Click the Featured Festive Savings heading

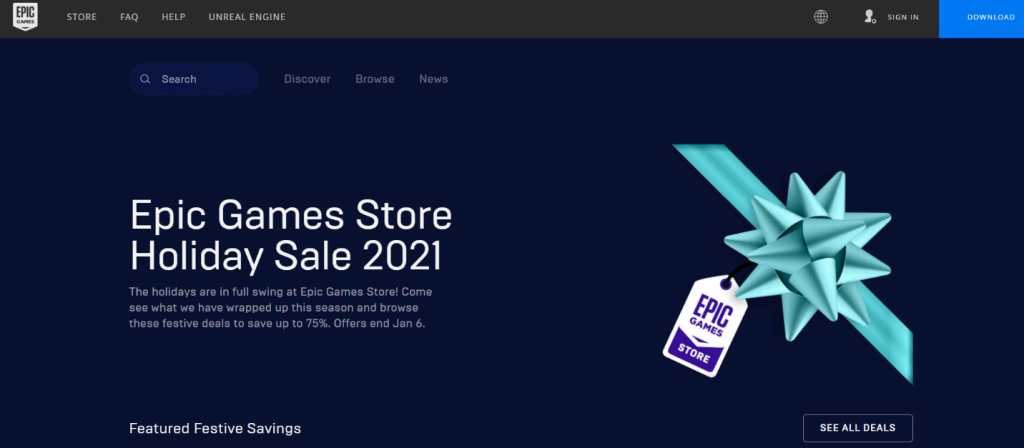(215, 428)
